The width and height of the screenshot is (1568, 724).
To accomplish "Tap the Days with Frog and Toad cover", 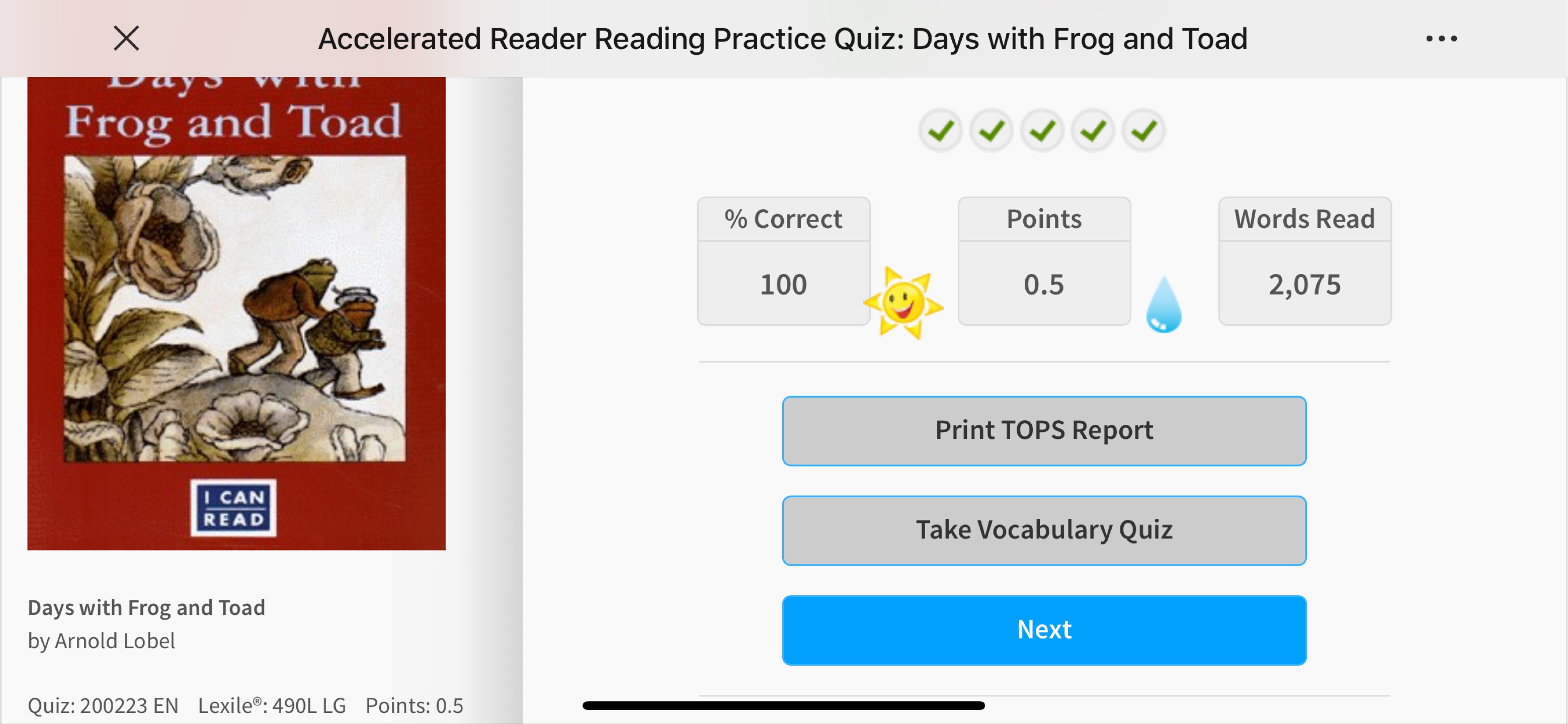I will [236, 313].
